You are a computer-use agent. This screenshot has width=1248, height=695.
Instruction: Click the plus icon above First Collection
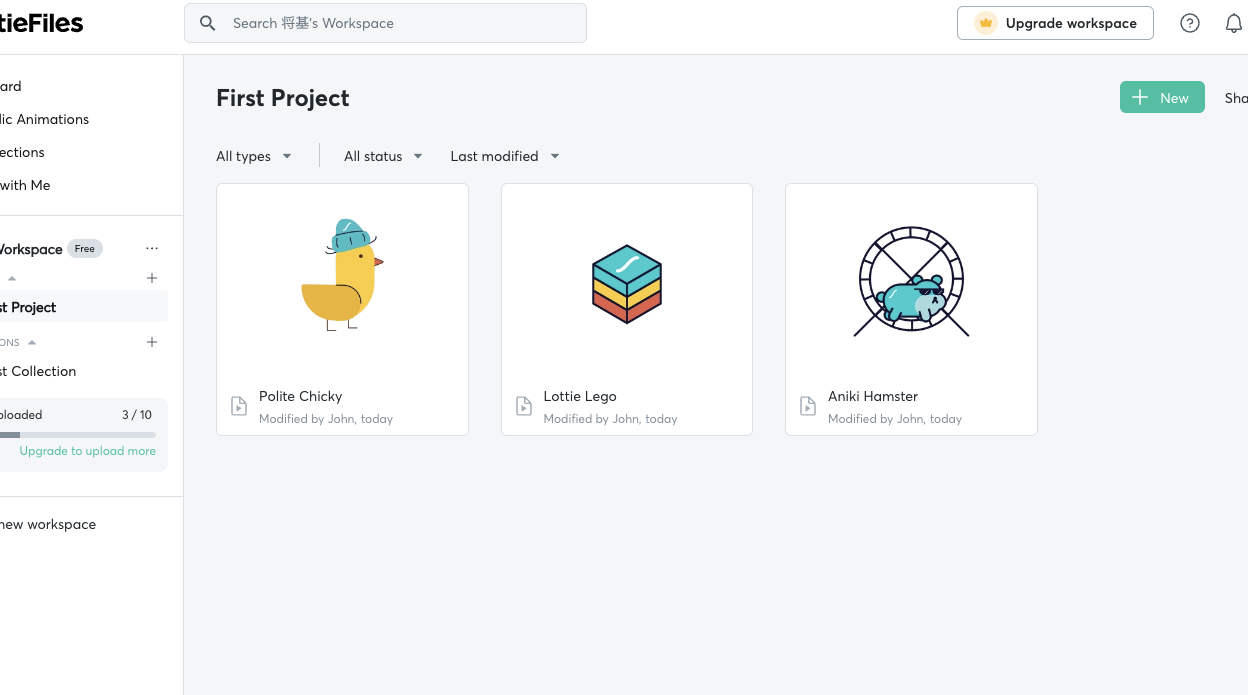[x=152, y=342]
